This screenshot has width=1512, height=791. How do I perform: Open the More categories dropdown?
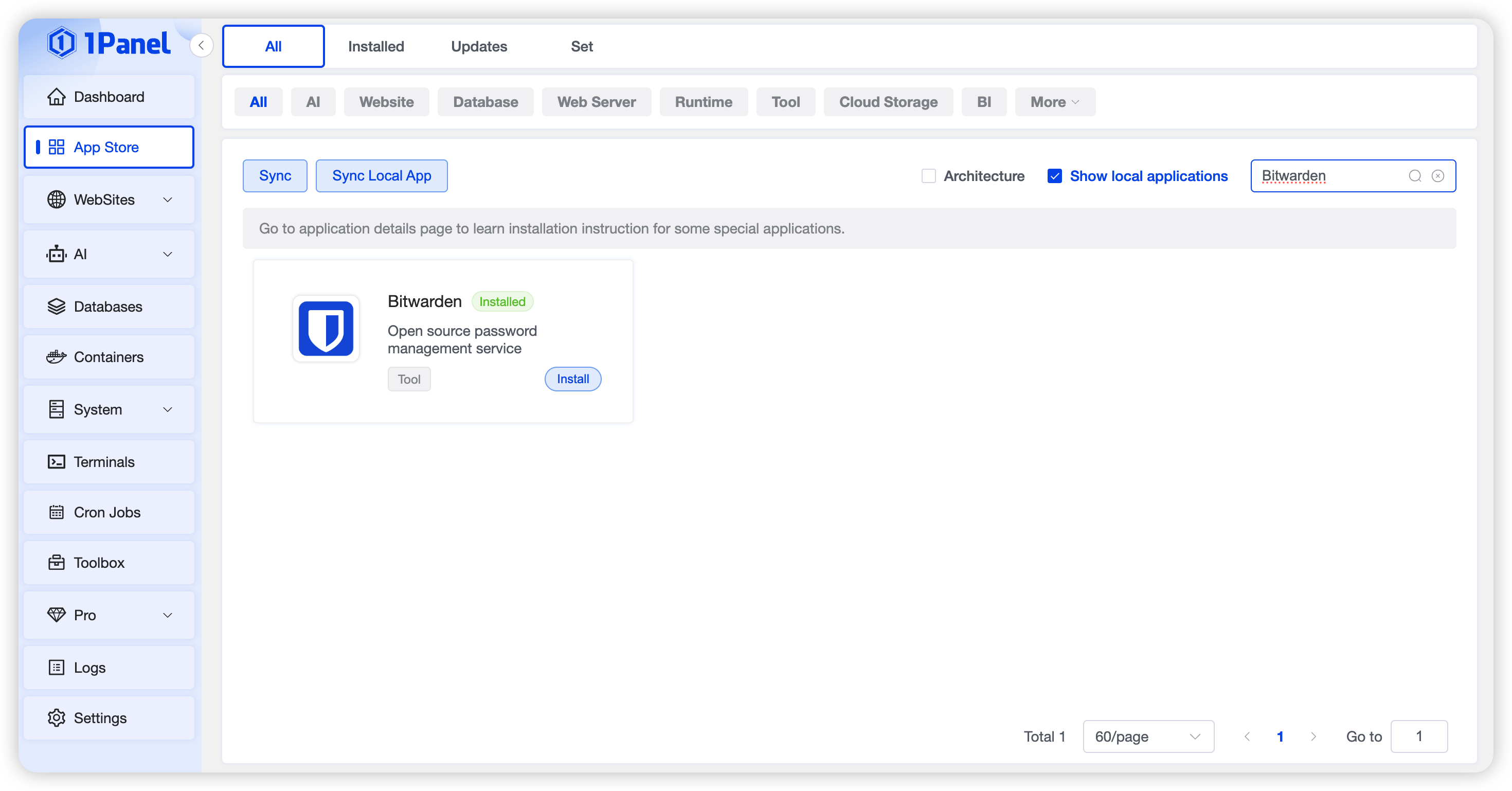coord(1055,102)
